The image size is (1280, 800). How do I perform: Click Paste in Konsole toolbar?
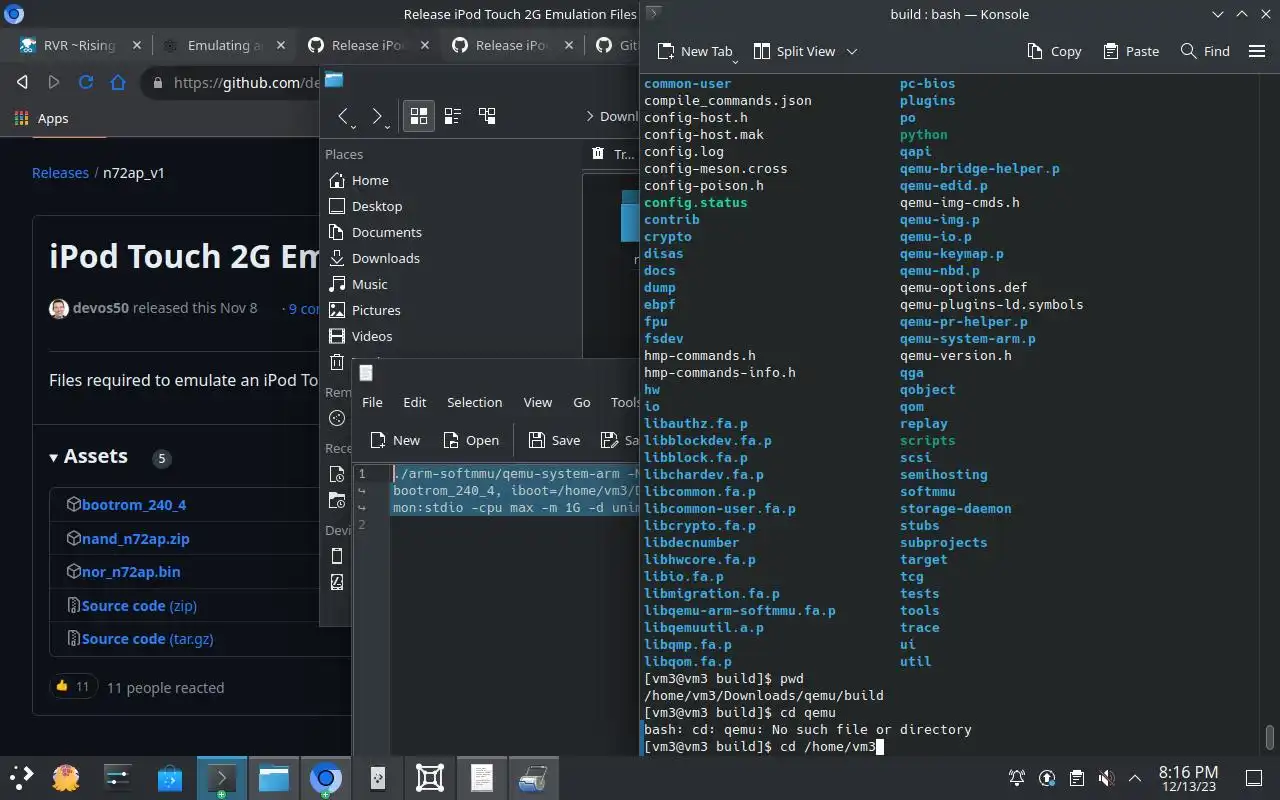(x=1131, y=51)
